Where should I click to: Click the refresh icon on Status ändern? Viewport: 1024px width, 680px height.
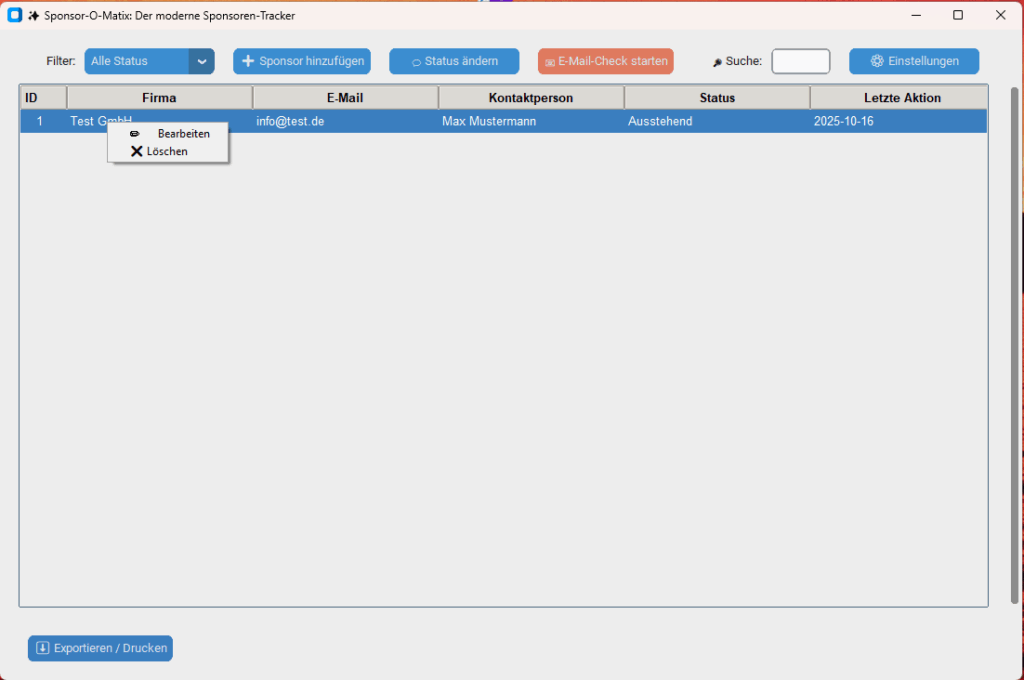(416, 62)
